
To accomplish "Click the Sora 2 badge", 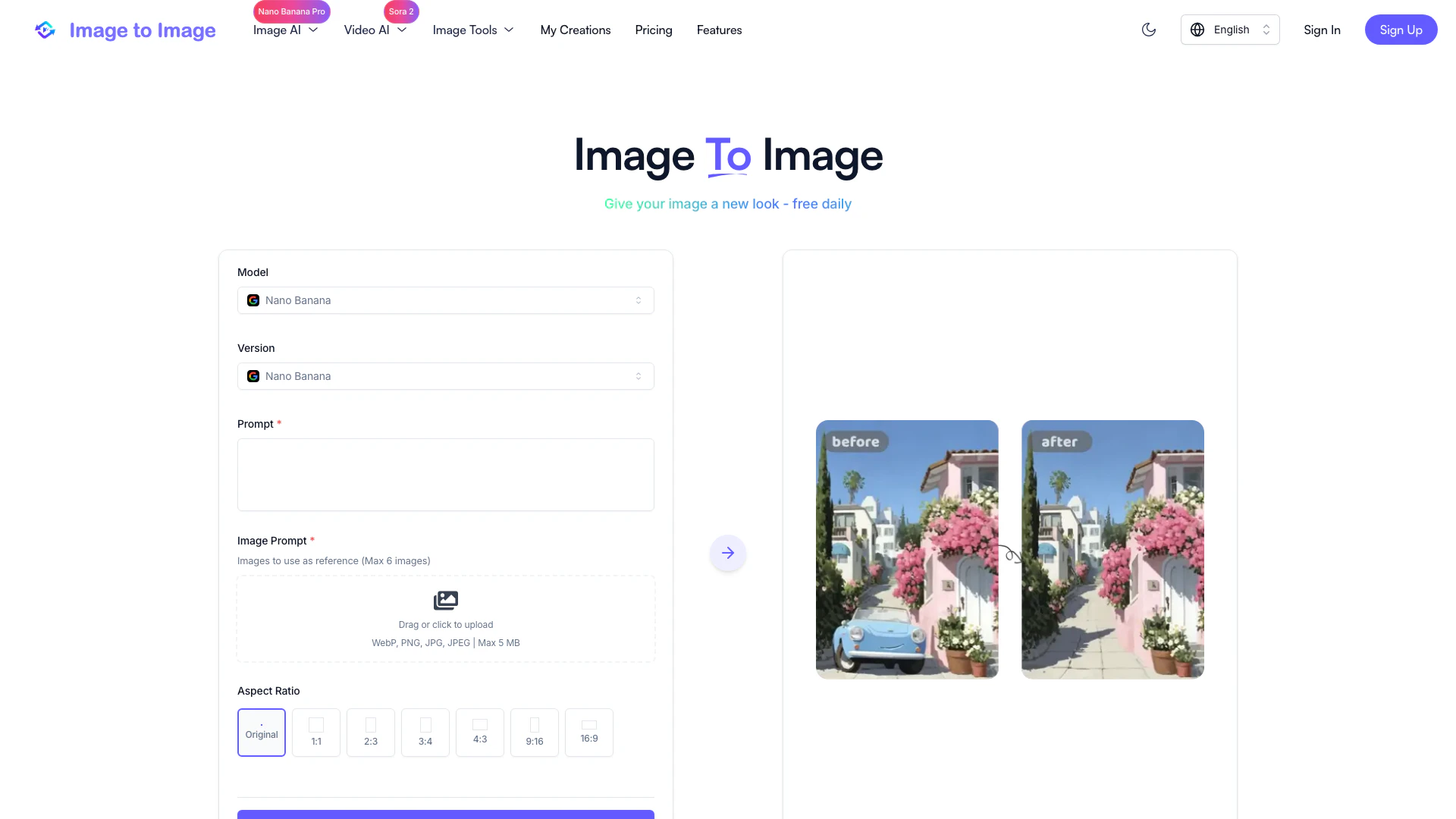I will [x=401, y=11].
